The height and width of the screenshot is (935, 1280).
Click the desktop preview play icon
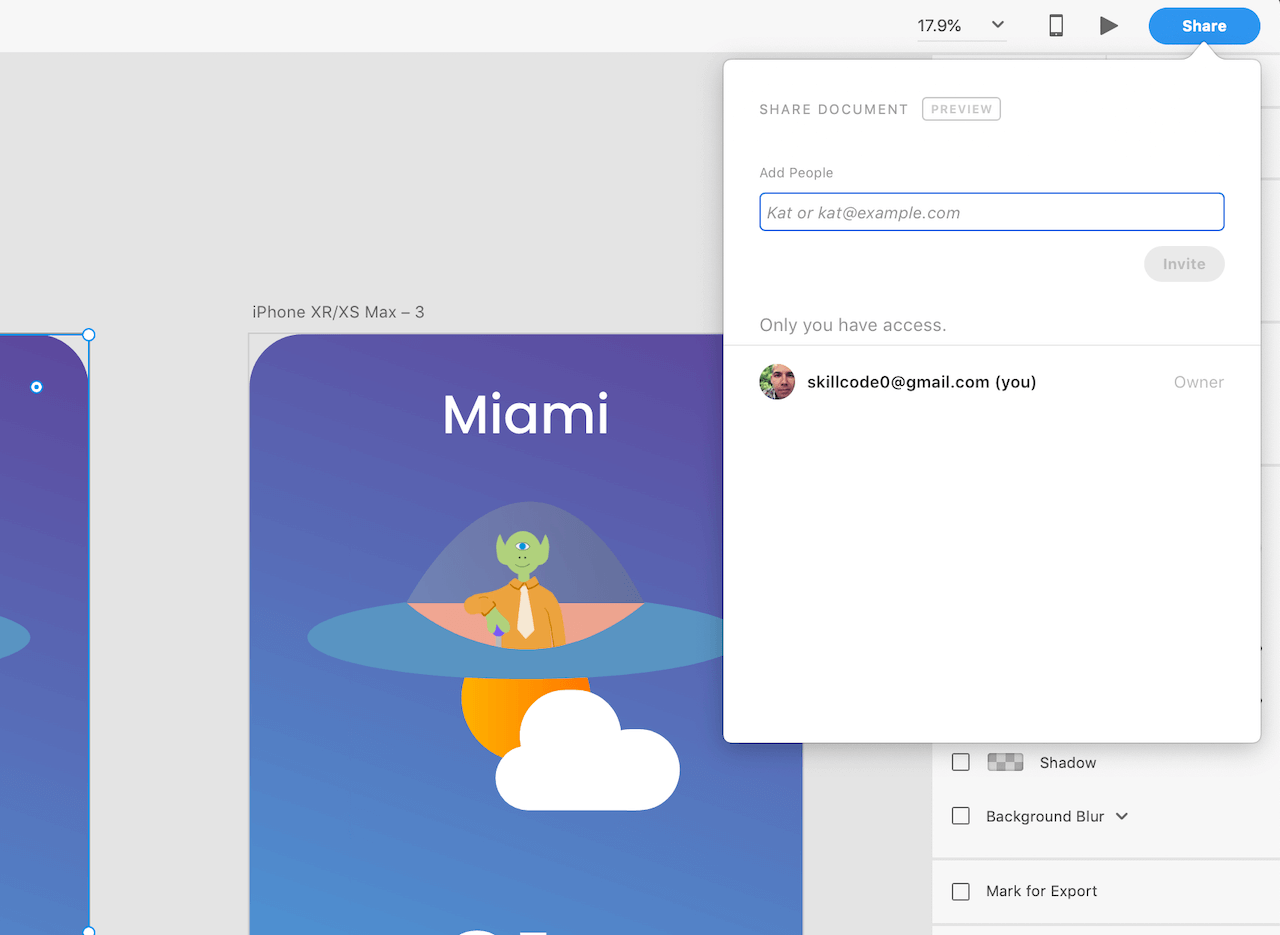tap(1109, 25)
